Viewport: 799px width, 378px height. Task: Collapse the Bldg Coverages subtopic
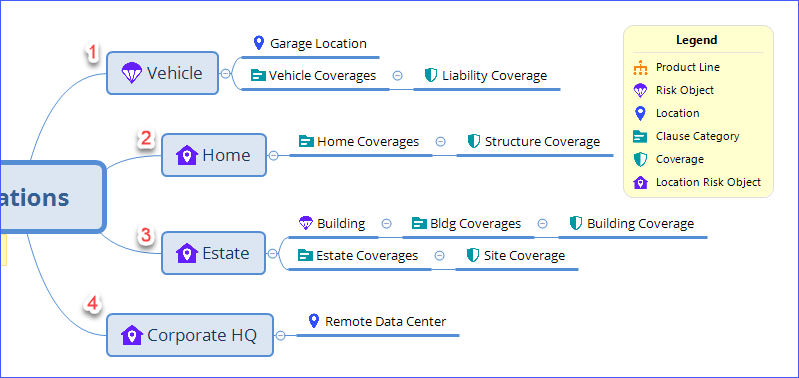tap(543, 224)
